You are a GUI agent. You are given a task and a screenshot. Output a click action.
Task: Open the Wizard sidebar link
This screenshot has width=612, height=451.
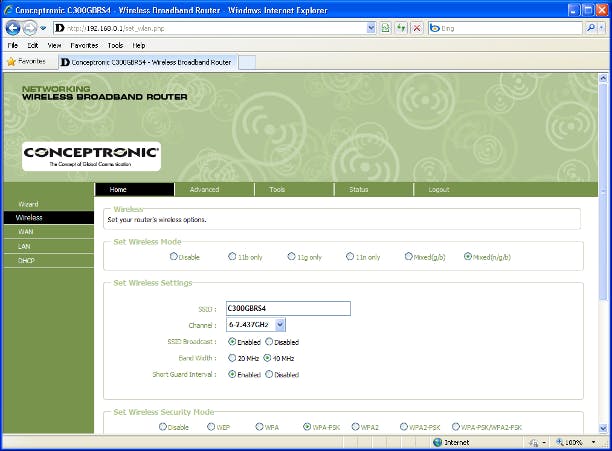(x=28, y=204)
